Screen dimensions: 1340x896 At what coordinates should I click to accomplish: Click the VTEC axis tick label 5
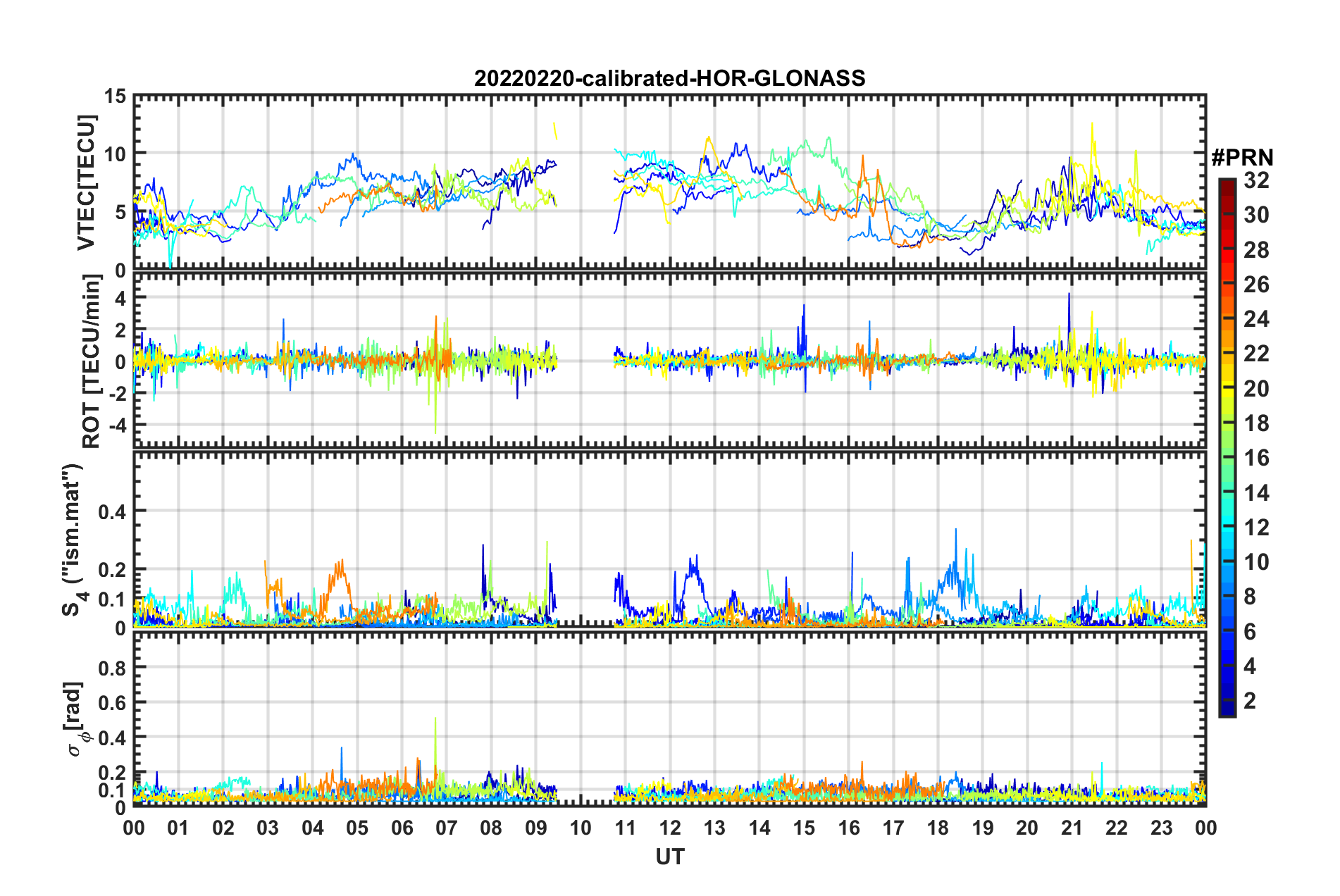[120, 213]
